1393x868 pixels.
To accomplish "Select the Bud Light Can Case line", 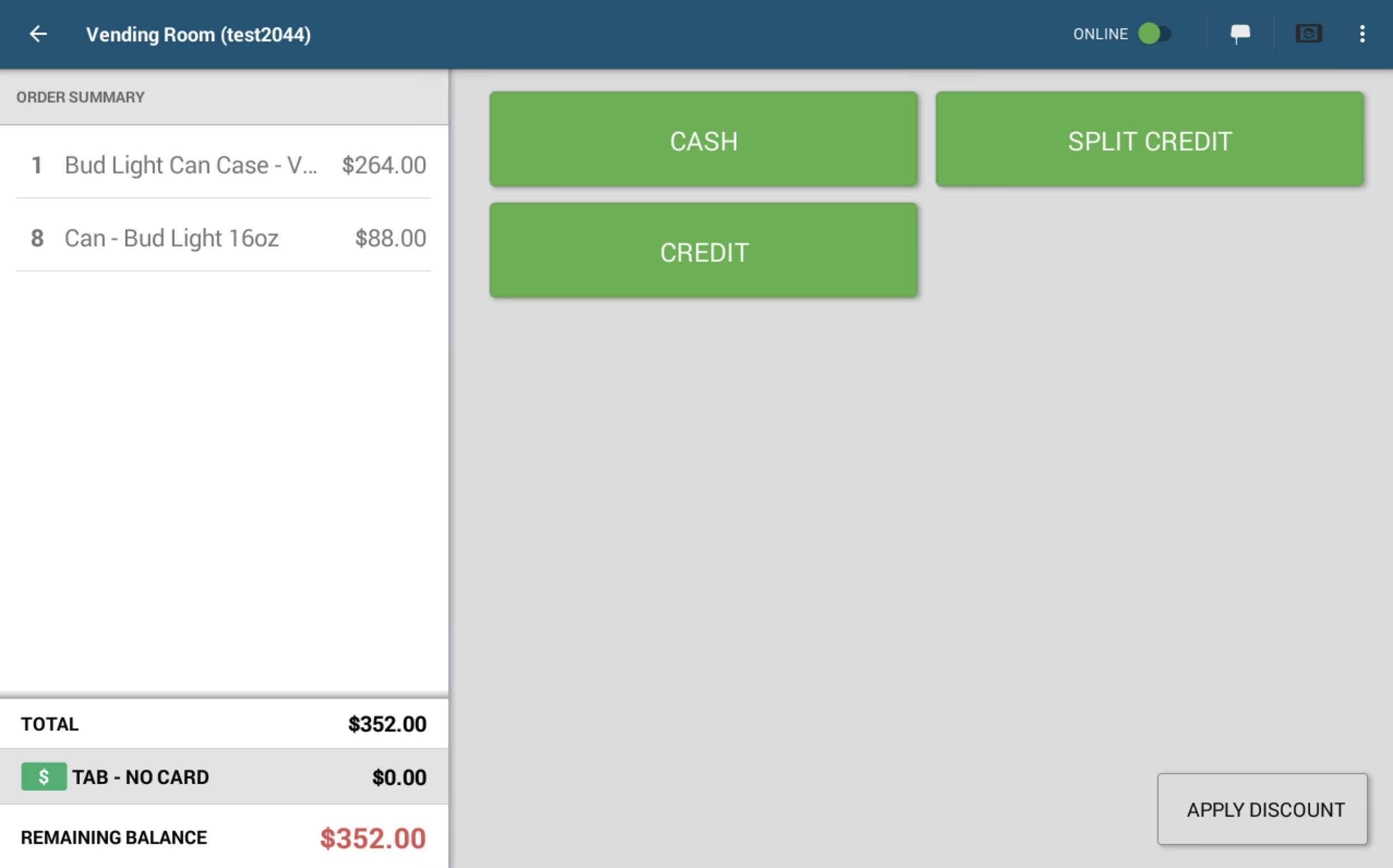I will 223,165.
